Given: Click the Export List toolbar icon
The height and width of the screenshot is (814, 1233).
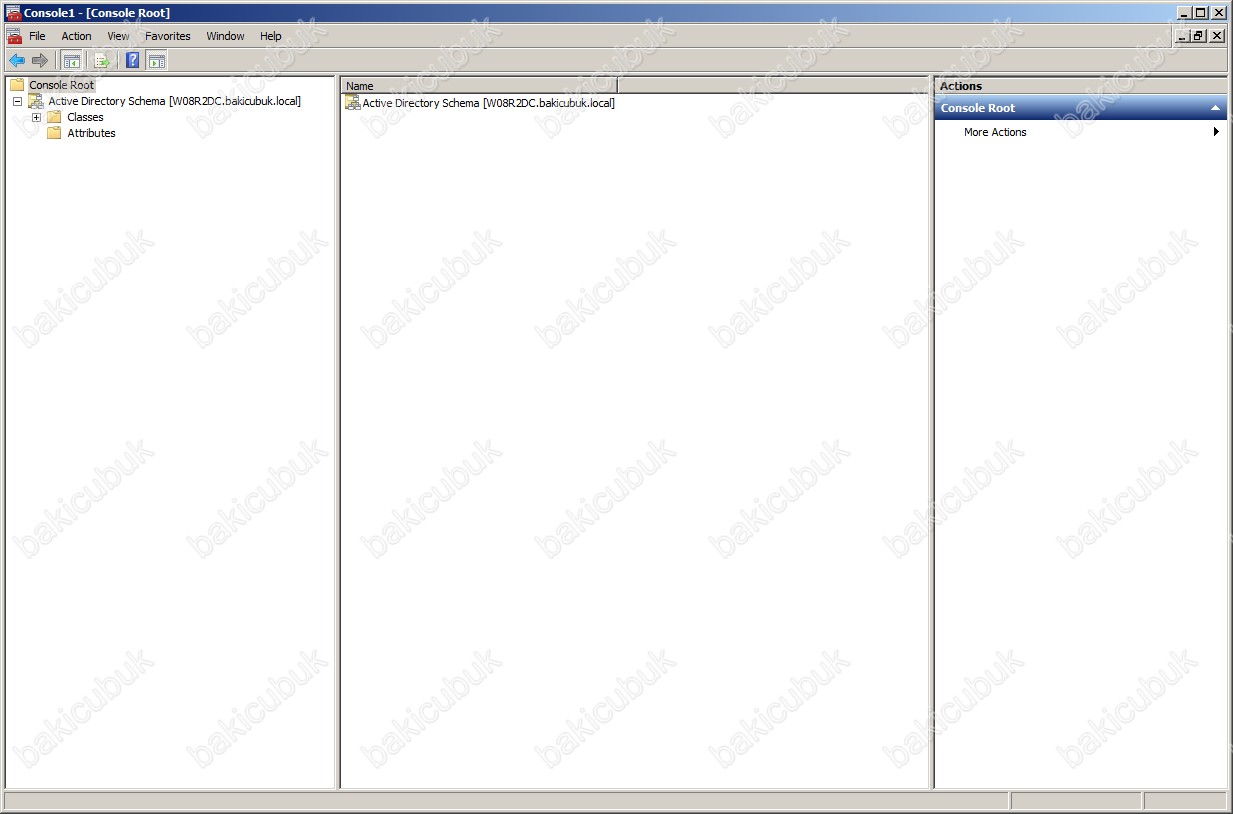Looking at the screenshot, I should point(102,61).
